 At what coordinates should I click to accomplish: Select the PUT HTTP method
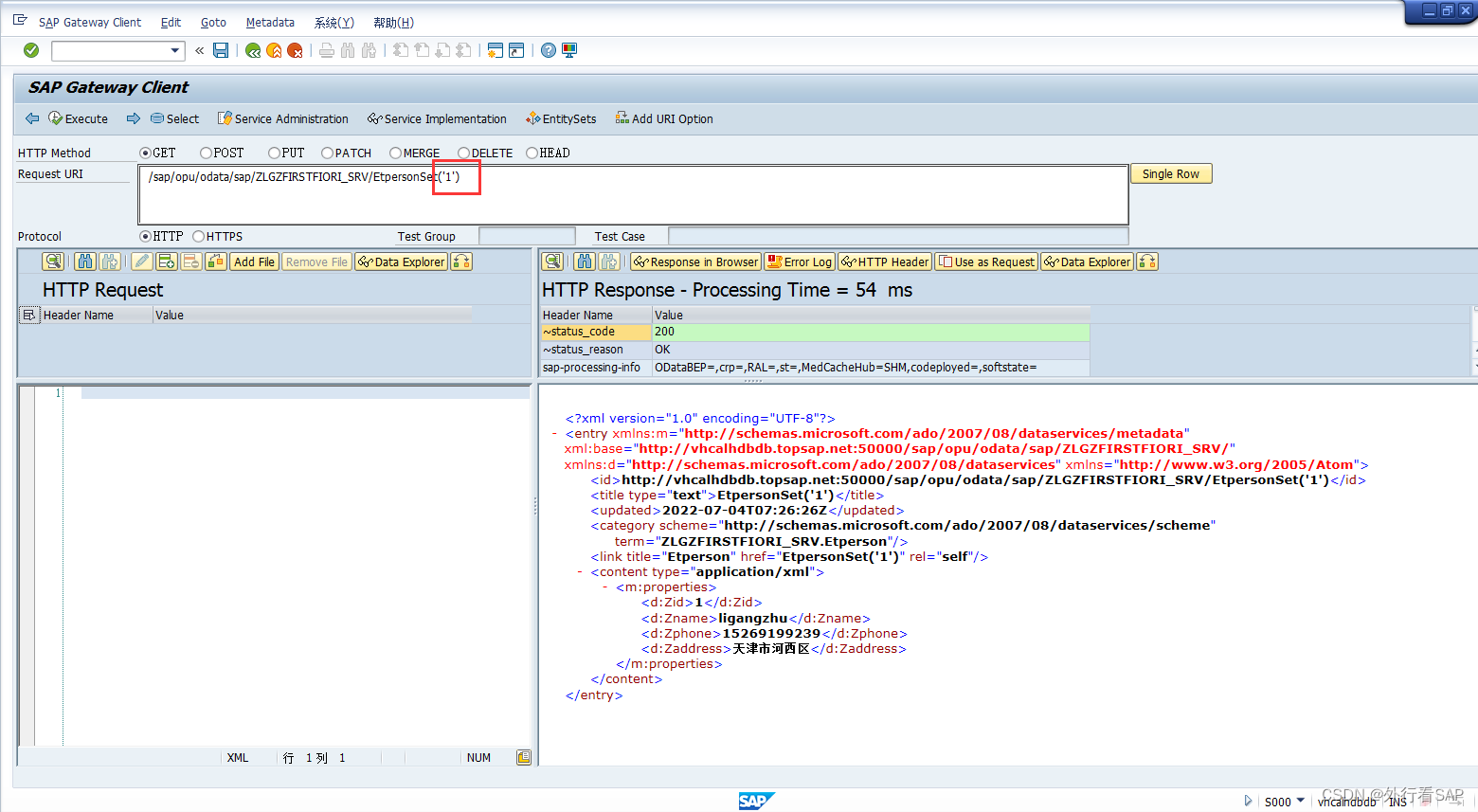[x=274, y=153]
